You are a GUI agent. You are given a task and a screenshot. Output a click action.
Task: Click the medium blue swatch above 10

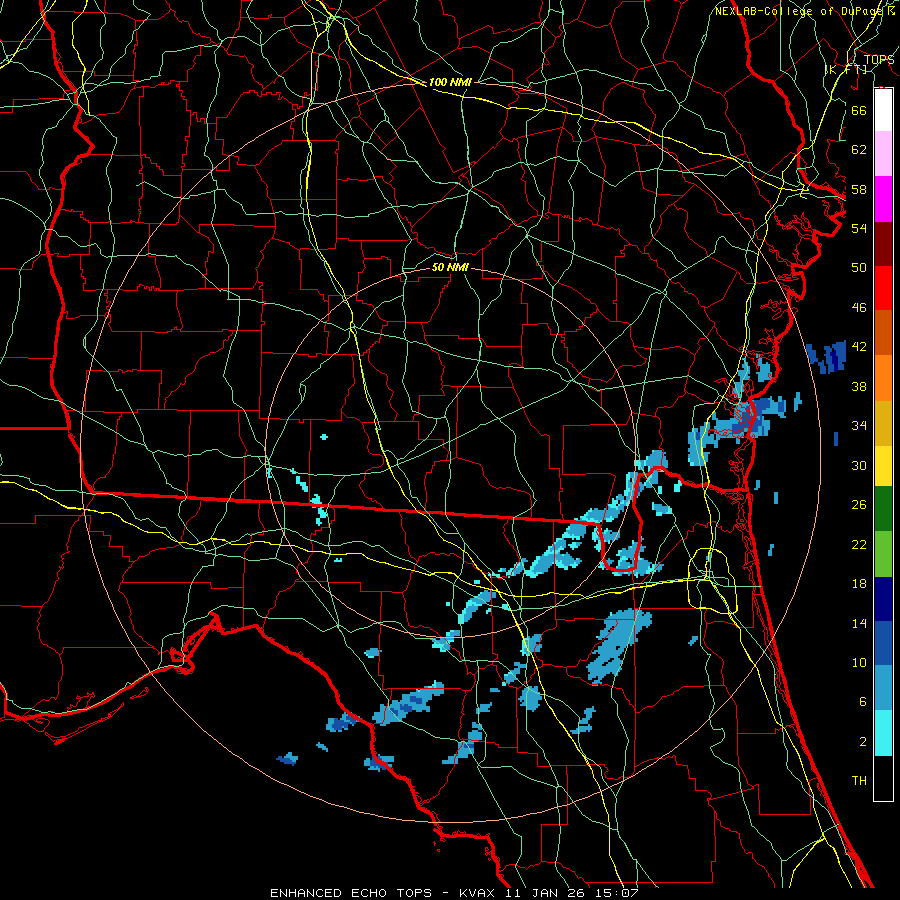point(883,643)
